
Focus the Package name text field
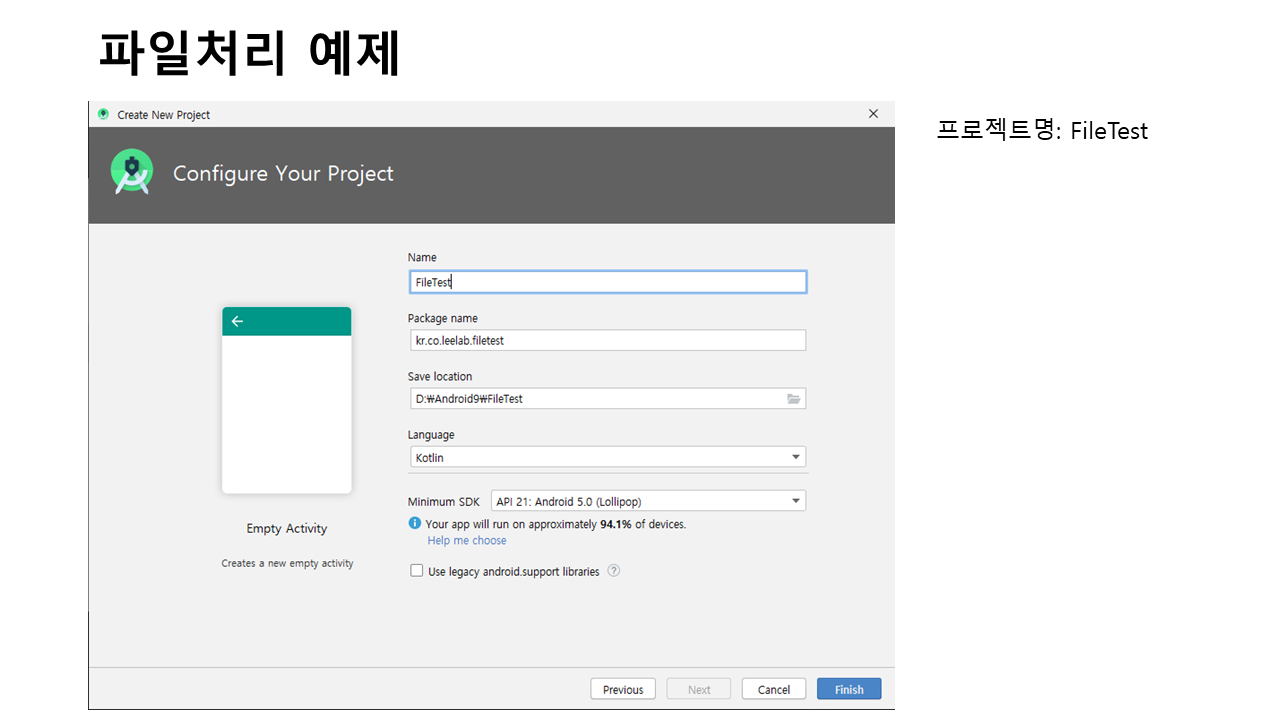pos(607,340)
